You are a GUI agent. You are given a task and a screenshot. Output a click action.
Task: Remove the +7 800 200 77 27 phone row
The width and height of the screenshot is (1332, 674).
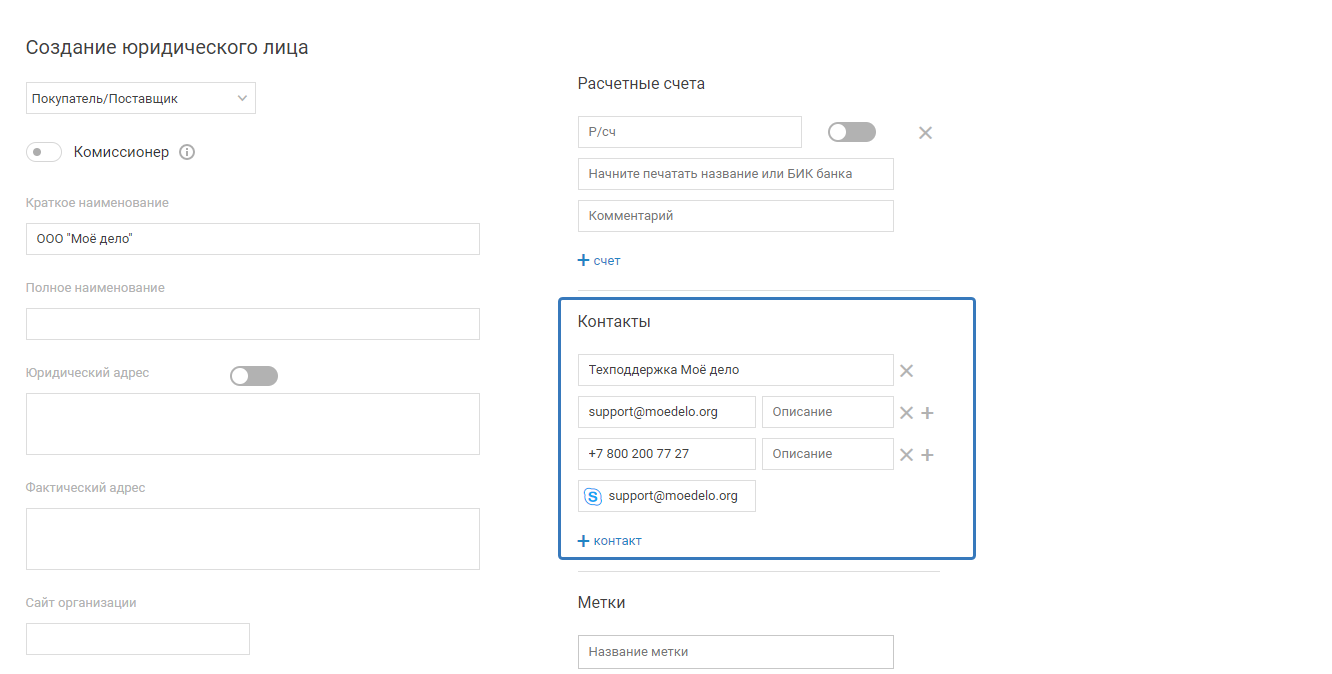click(906, 455)
